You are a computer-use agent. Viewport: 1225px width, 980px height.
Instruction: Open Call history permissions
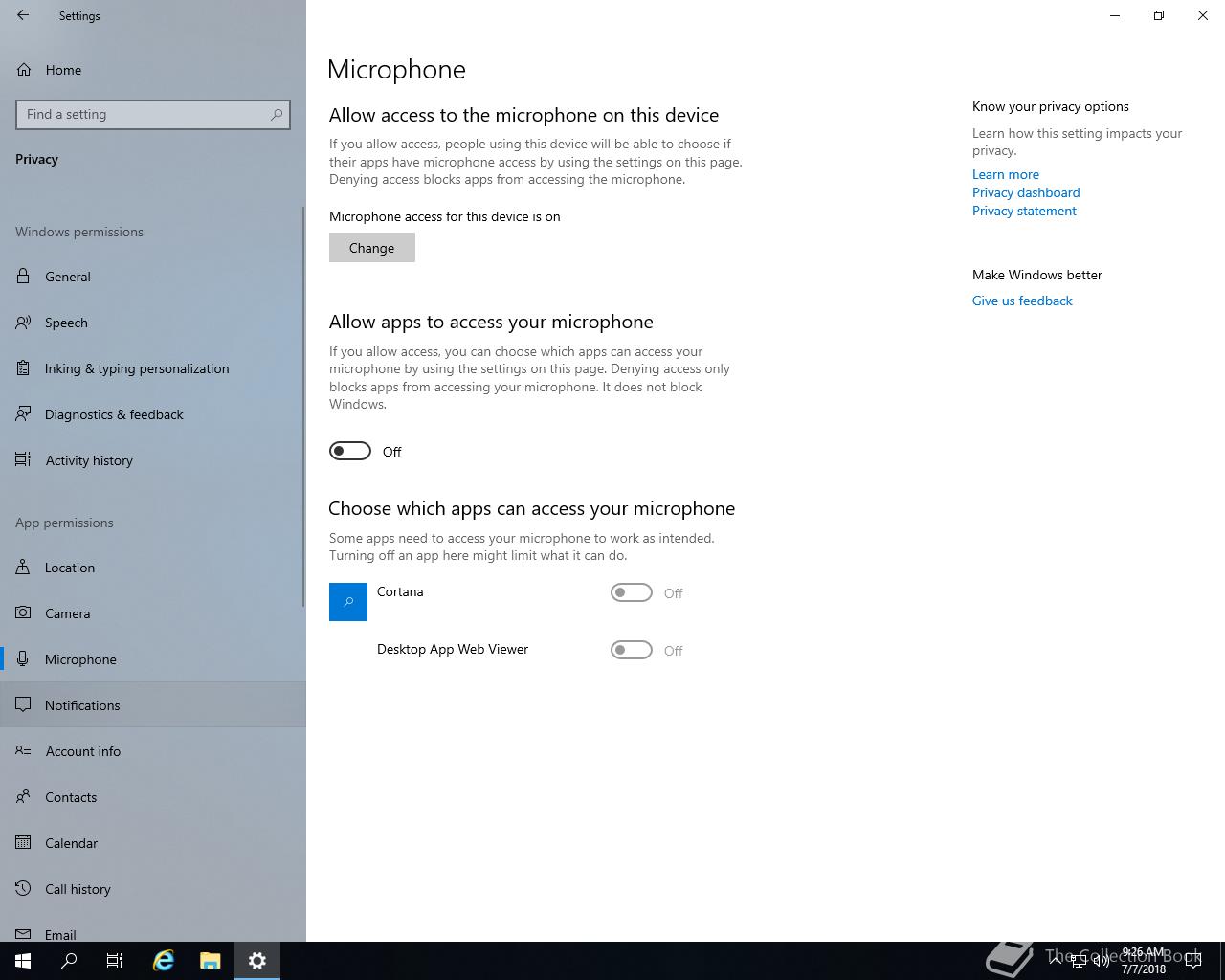click(153, 889)
